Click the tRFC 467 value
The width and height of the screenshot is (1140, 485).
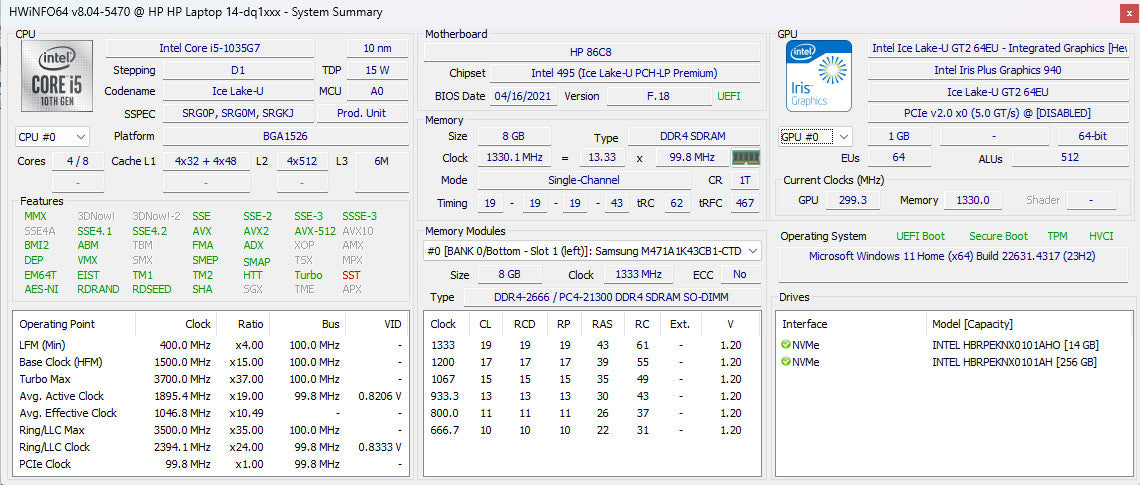click(x=744, y=203)
